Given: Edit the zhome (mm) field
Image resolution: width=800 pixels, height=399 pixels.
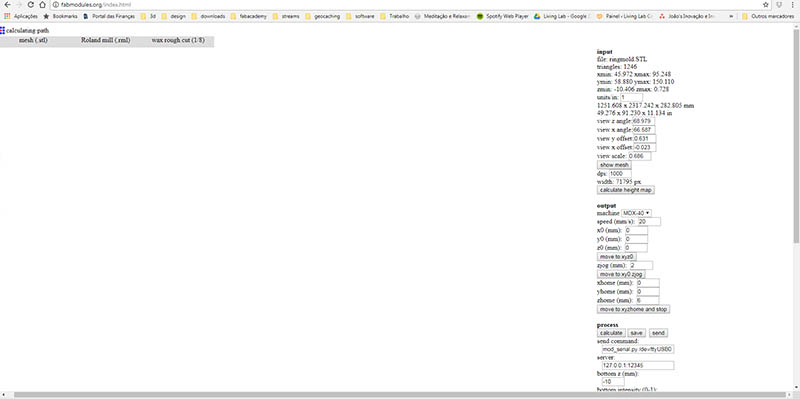Looking at the screenshot, I should click(647, 300).
